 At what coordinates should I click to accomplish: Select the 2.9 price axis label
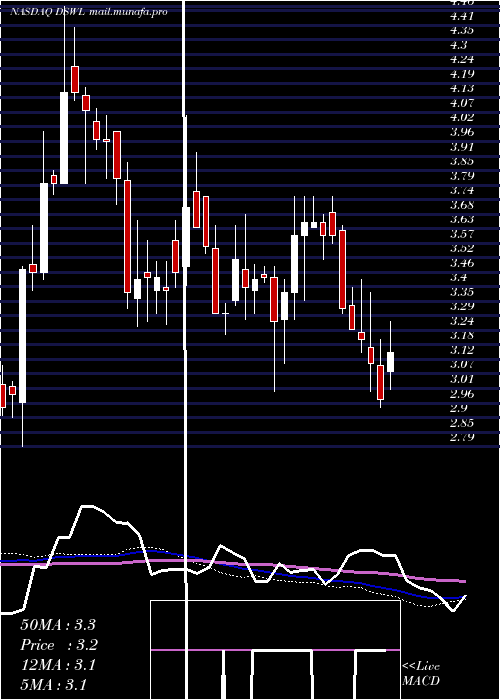[459, 408]
